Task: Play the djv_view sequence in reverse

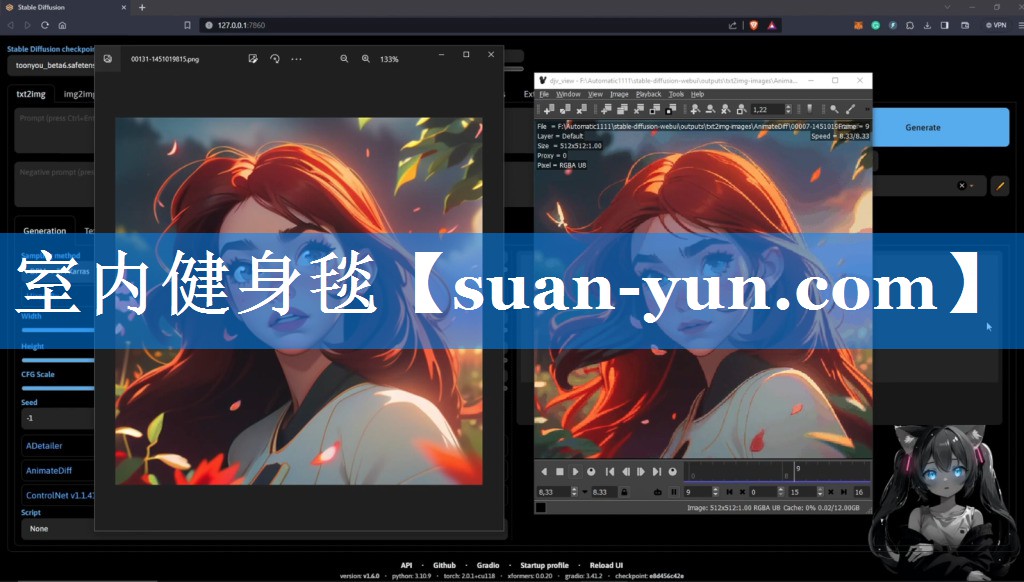Action: (x=544, y=472)
